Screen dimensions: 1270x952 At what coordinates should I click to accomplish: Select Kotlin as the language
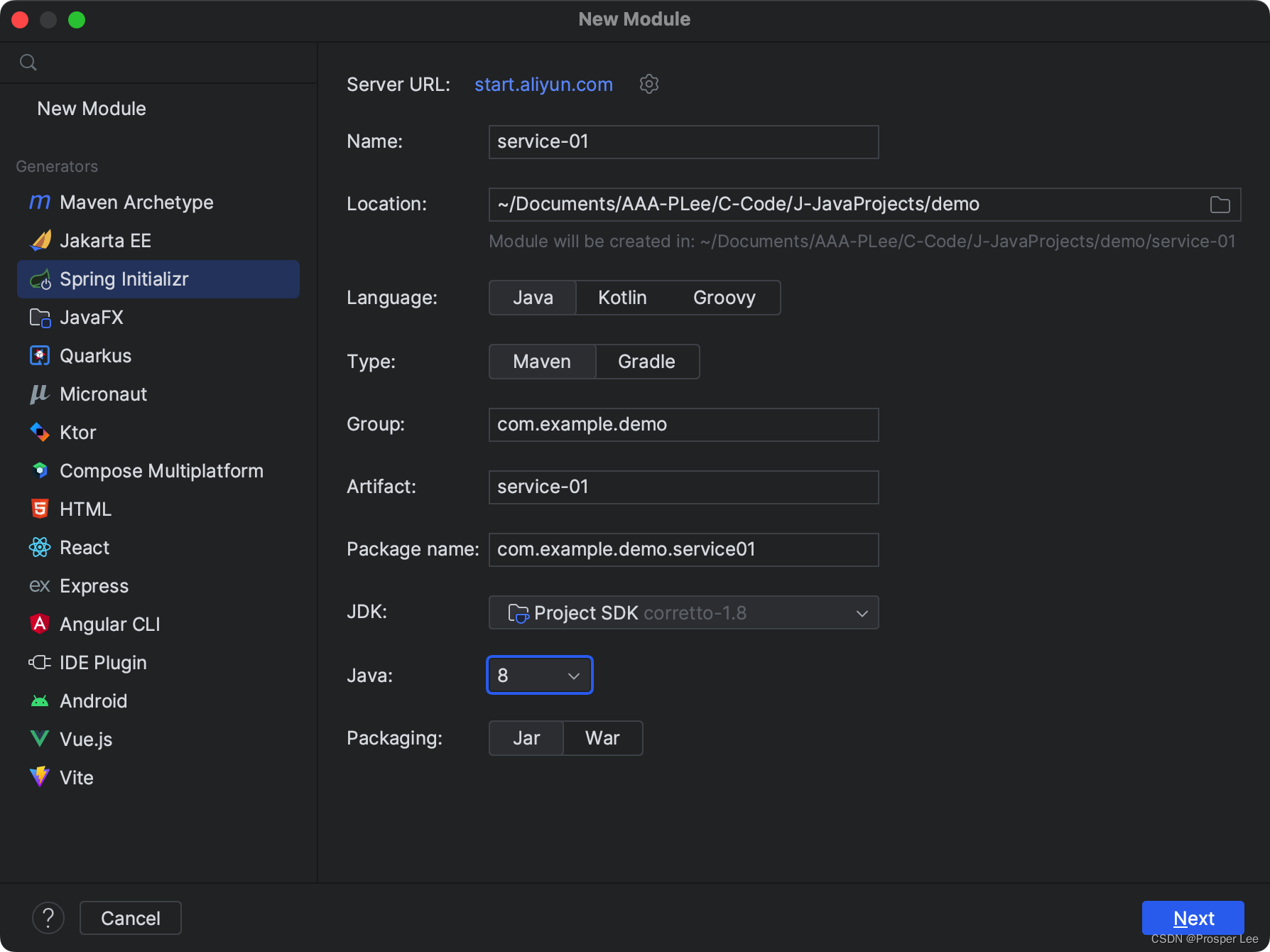(622, 298)
